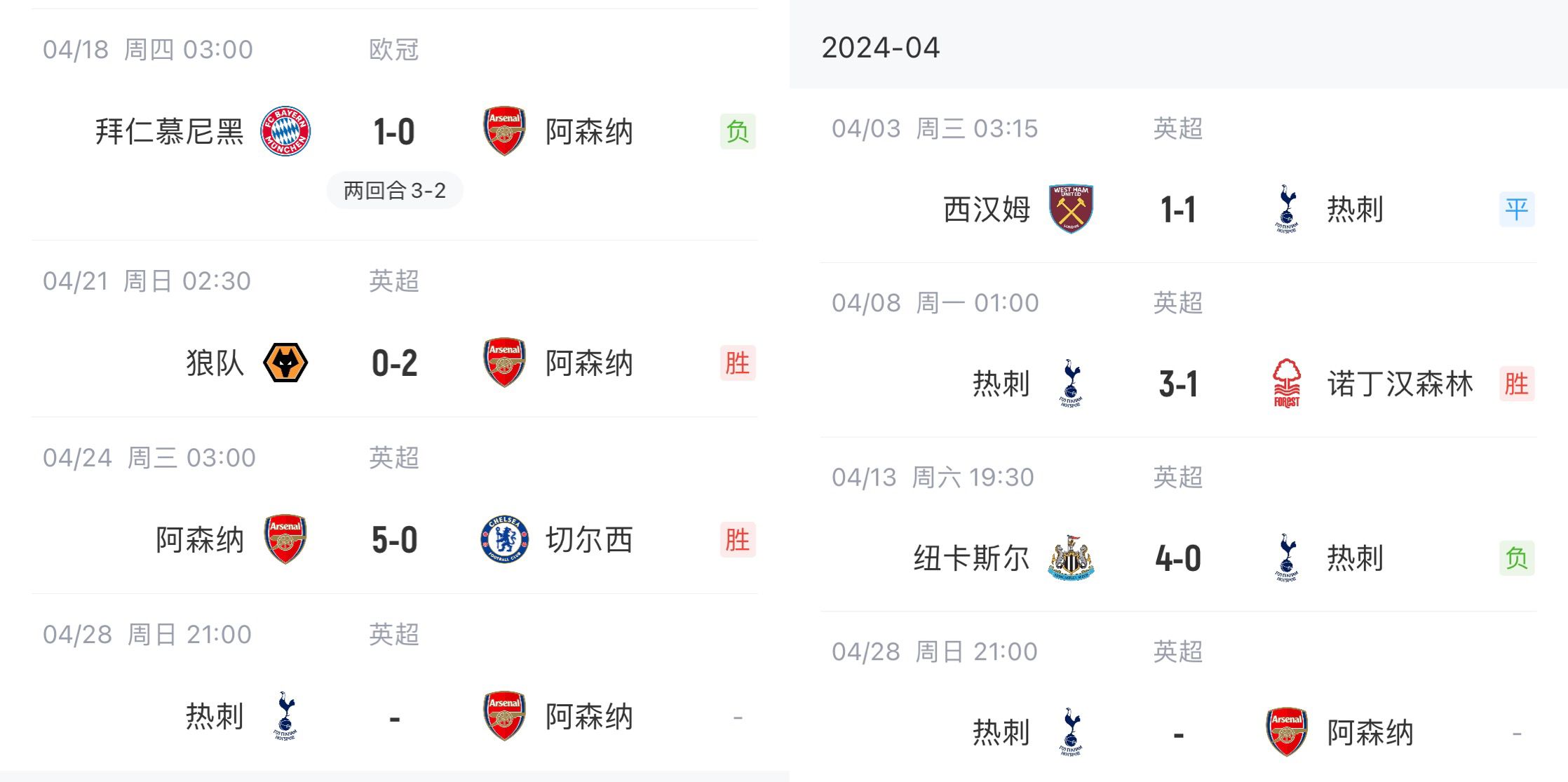Image resolution: width=1568 pixels, height=782 pixels.
Task: Click the 欧冠 competition label
Action: point(394,50)
